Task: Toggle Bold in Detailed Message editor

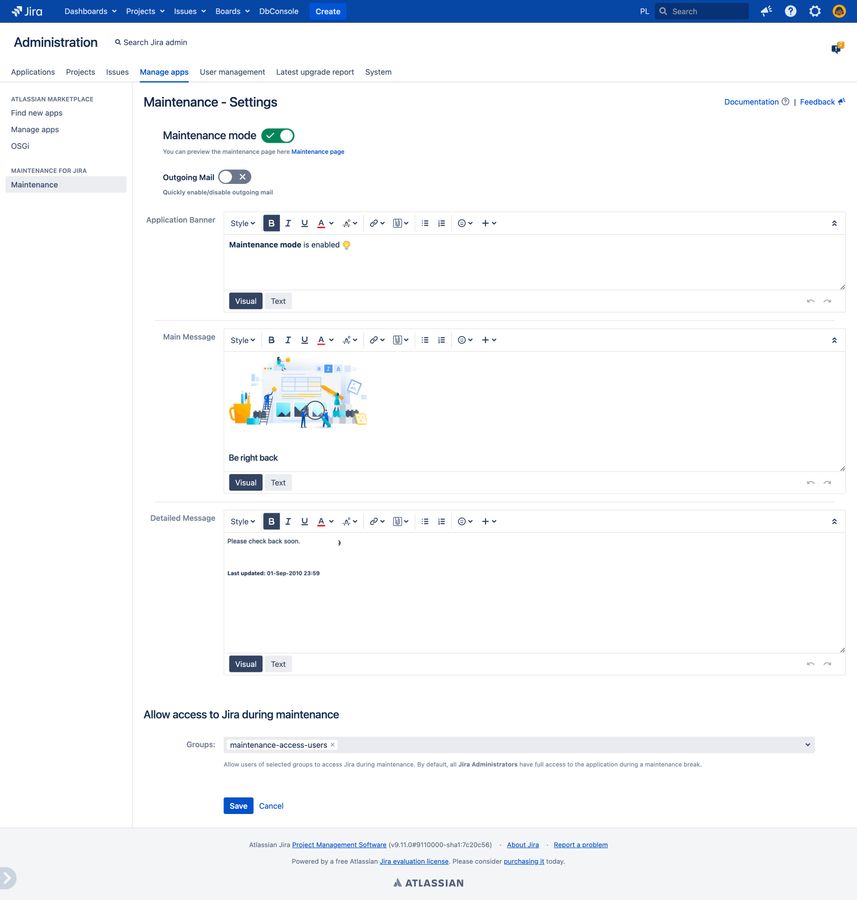Action: [272, 521]
